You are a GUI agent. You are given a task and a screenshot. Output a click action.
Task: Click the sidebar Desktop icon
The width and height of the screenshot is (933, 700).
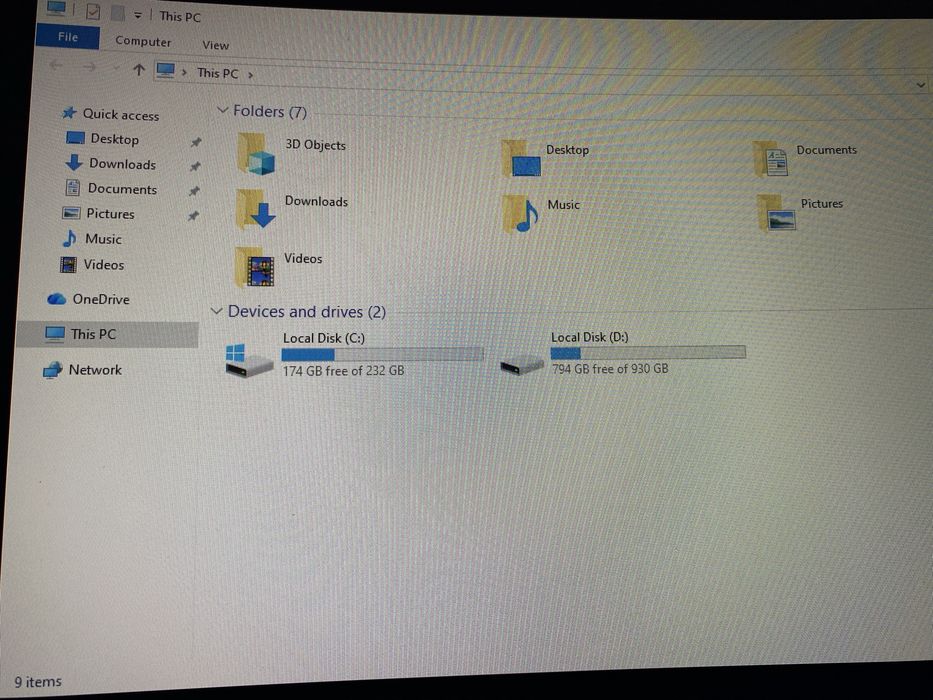[x=75, y=138]
